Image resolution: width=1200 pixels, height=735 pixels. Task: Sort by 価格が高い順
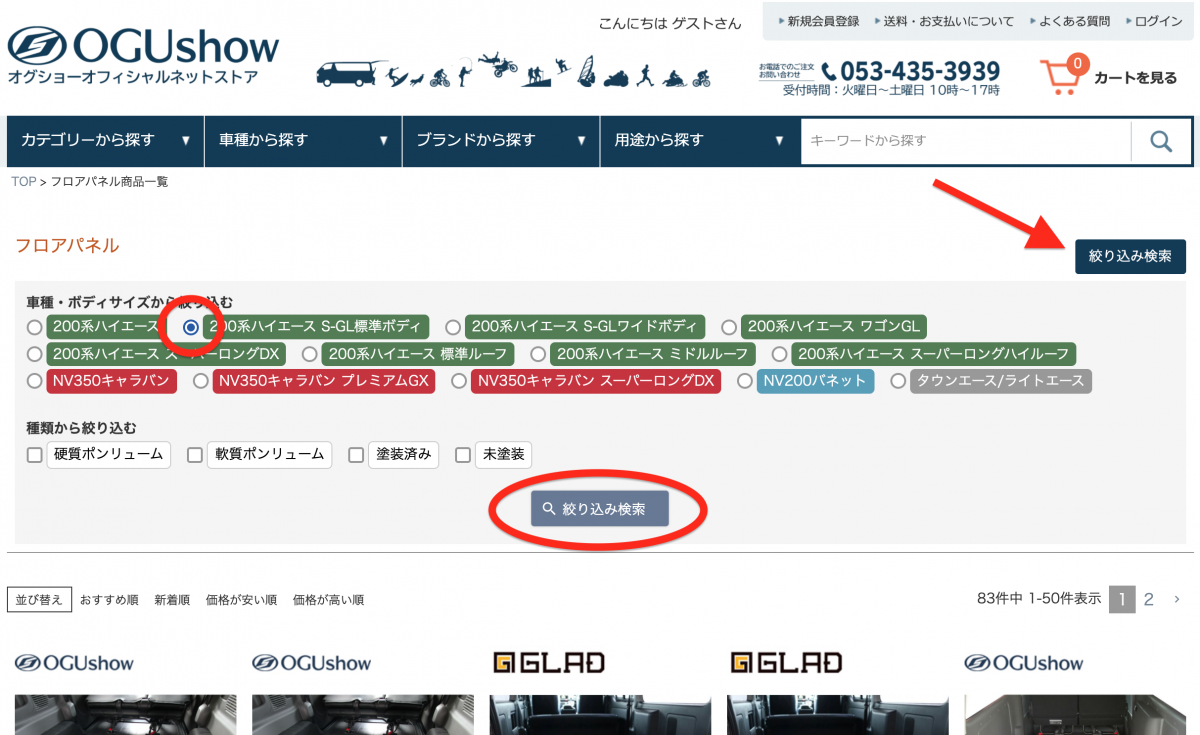coord(328,600)
